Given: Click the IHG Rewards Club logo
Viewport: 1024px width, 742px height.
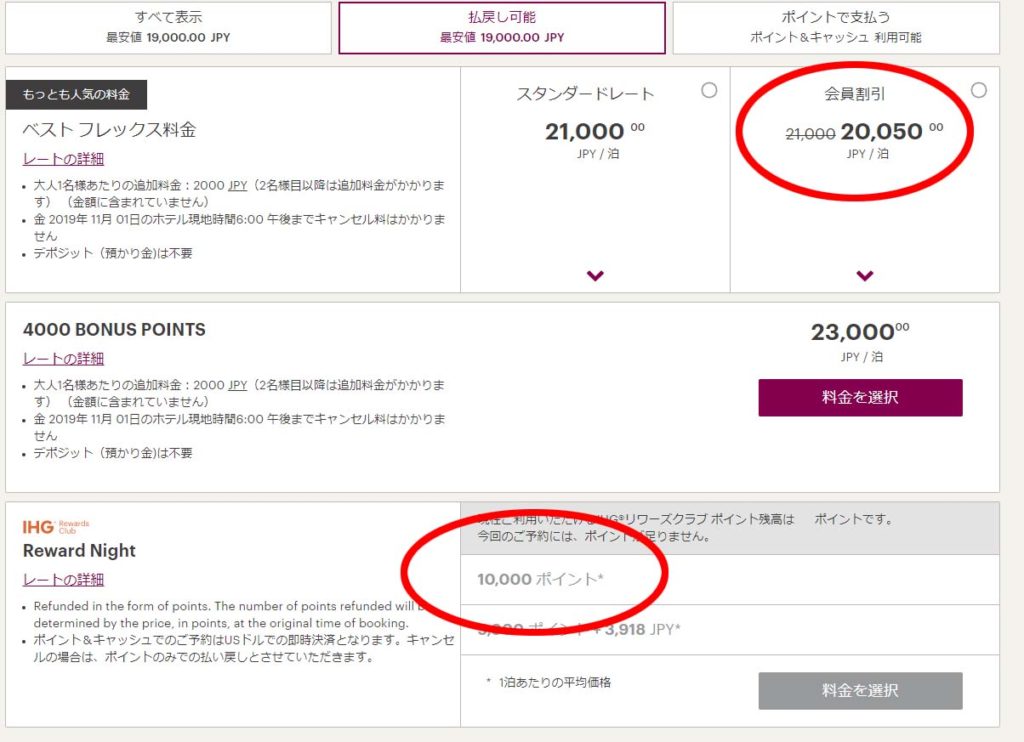Looking at the screenshot, I should click(x=56, y=526).
